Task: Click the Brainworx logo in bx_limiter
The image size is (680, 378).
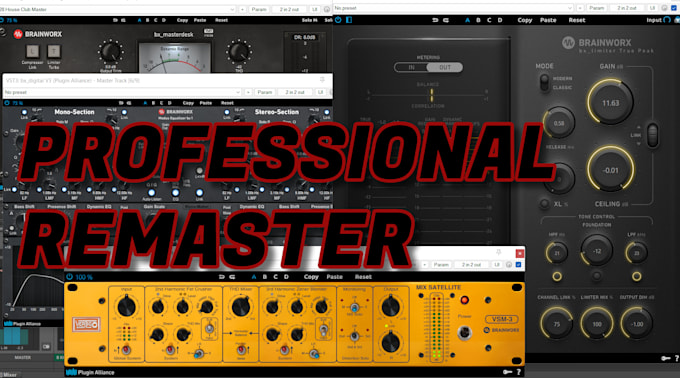Action: coord(597,42)
